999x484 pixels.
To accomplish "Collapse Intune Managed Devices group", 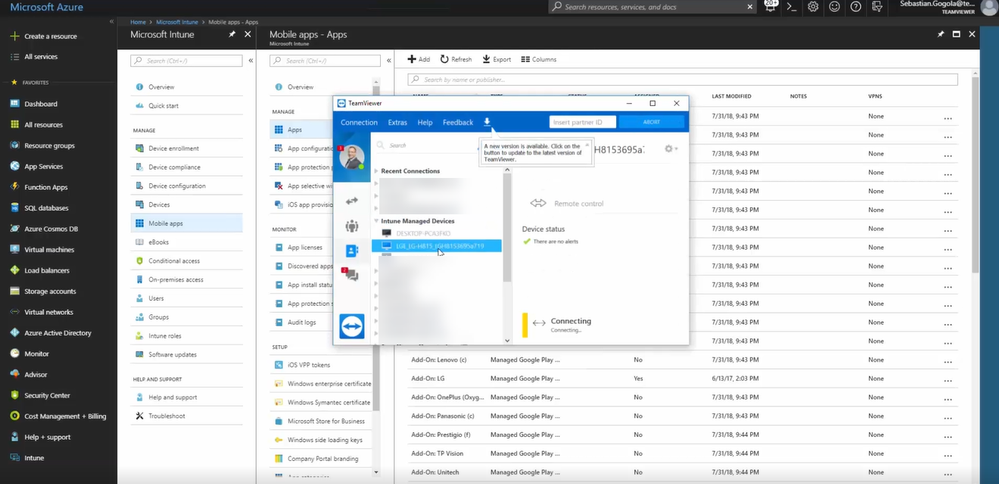I will coord(376,221).
